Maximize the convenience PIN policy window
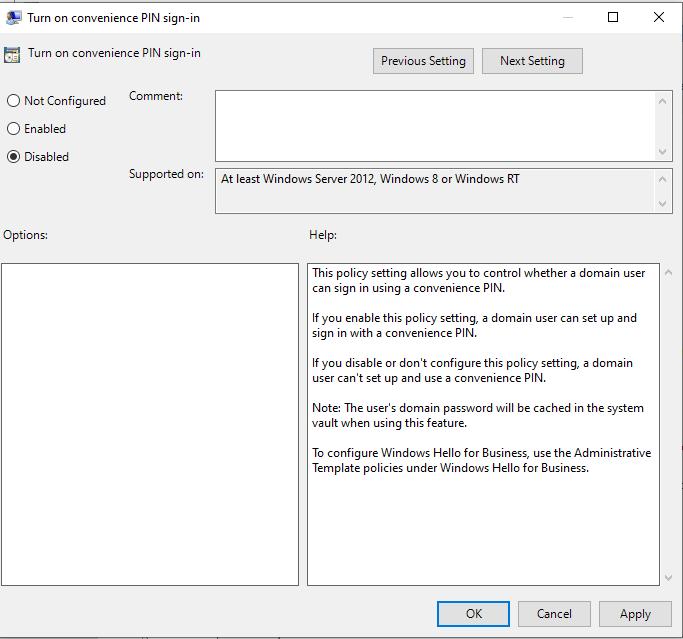 point(613,17)
